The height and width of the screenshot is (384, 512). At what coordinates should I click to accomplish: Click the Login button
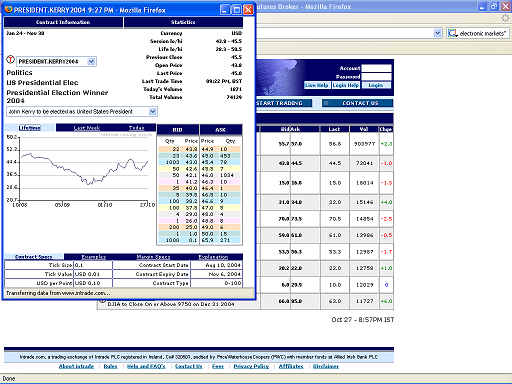coord(376,85)
